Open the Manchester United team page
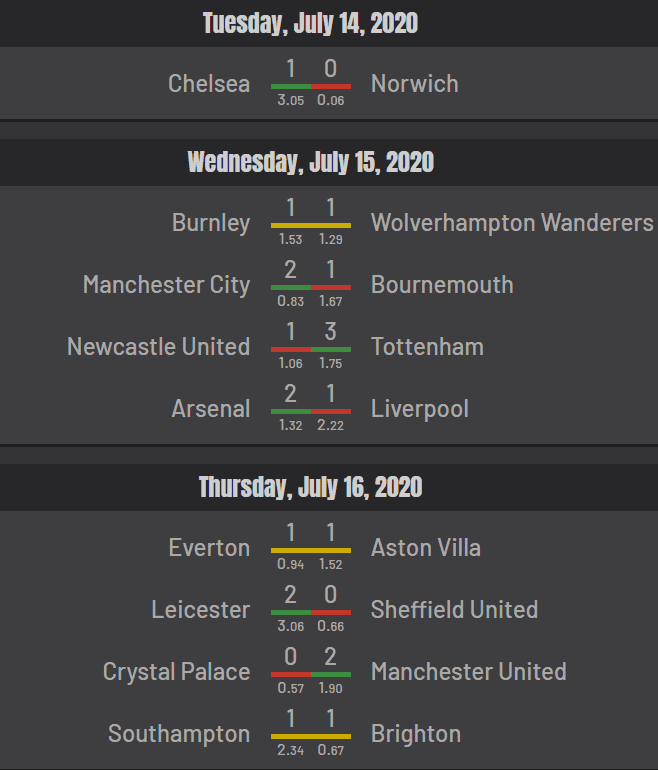The image size is (658, 770). (x=468, y=672)
